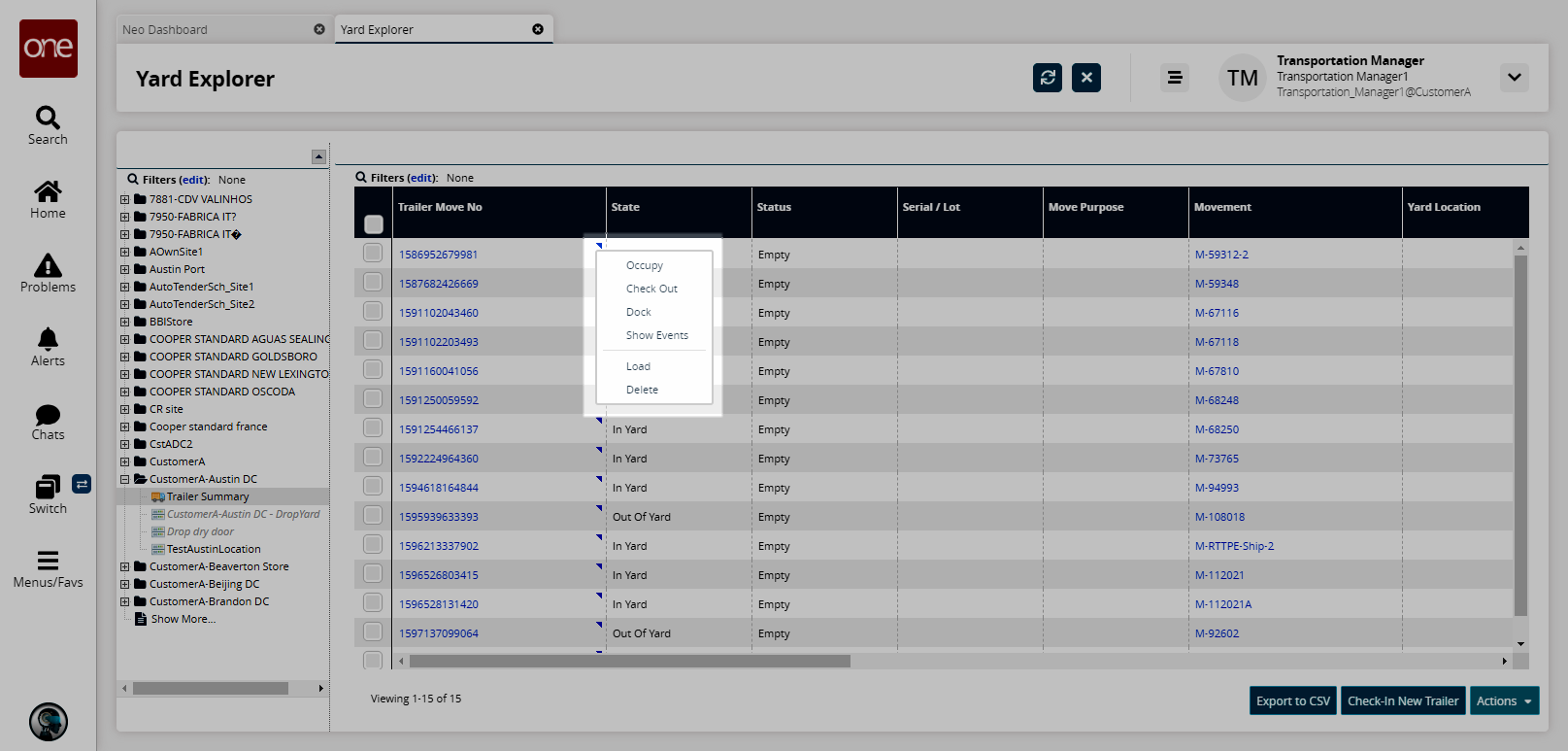Image resolution: width=1568 pixels, height=751 pixels.
Task: Expand the CustomerA-Beaverton Store tree node
Action: point(124,566)
